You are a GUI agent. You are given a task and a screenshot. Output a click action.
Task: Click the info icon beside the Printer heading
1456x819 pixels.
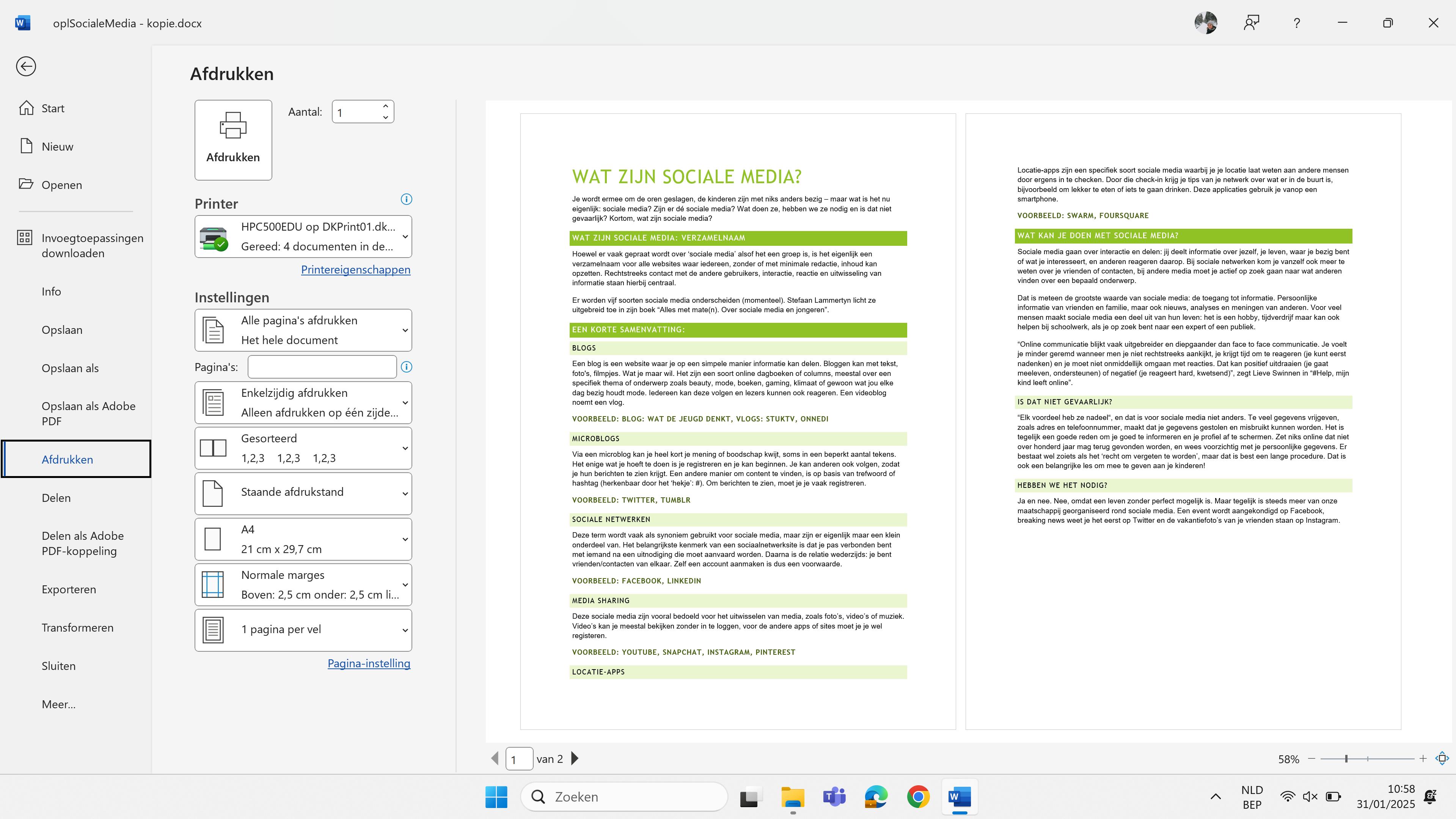[406, 199]
